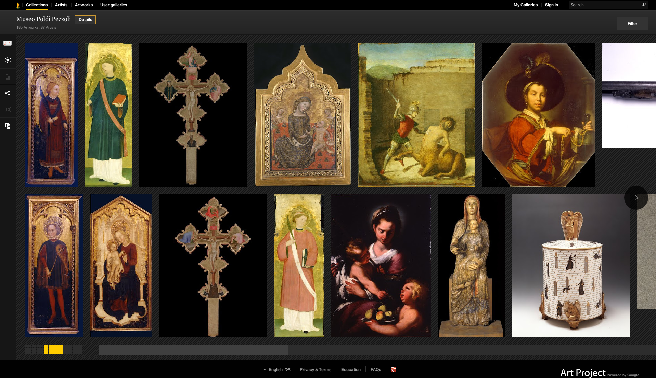This screenshot has height=378, width=656.
Task: Open the partially visible white artwork at top right
Action: 629,95
